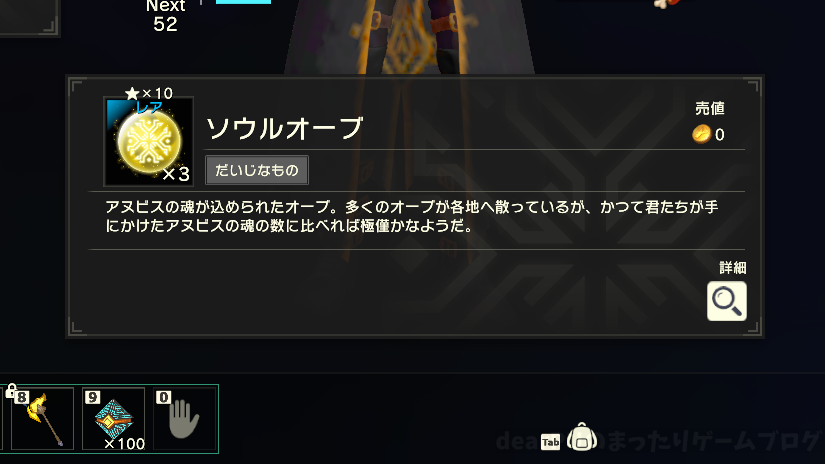The image size is (825, 464).
Task: Click the だいじなもの category tag
Action: click(x=257, y=170)
